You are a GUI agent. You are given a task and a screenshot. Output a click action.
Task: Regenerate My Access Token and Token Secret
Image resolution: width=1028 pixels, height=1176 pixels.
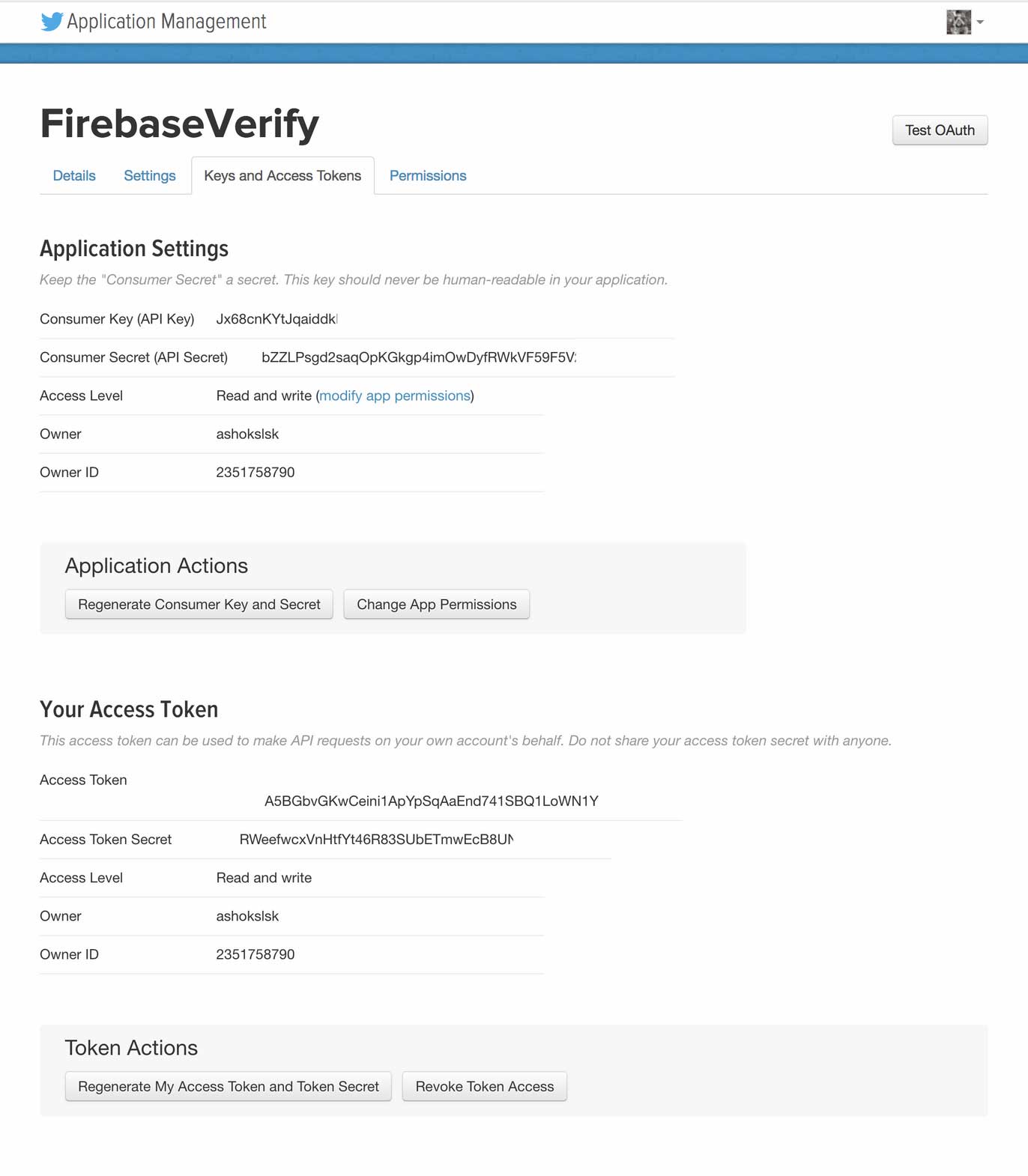(x=229, y=1087)
